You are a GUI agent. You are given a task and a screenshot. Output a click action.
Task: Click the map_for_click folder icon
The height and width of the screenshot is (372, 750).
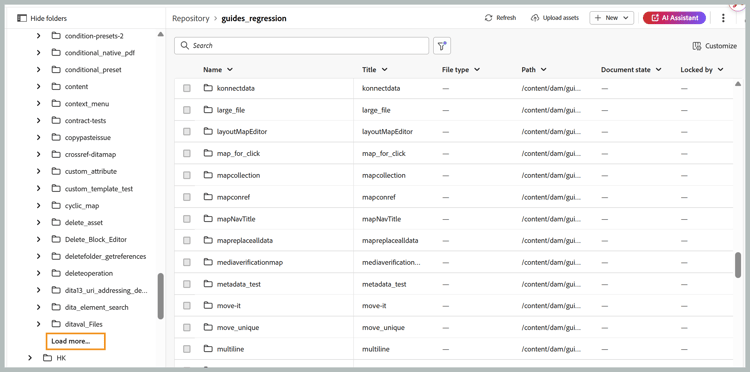pos(208,153)
